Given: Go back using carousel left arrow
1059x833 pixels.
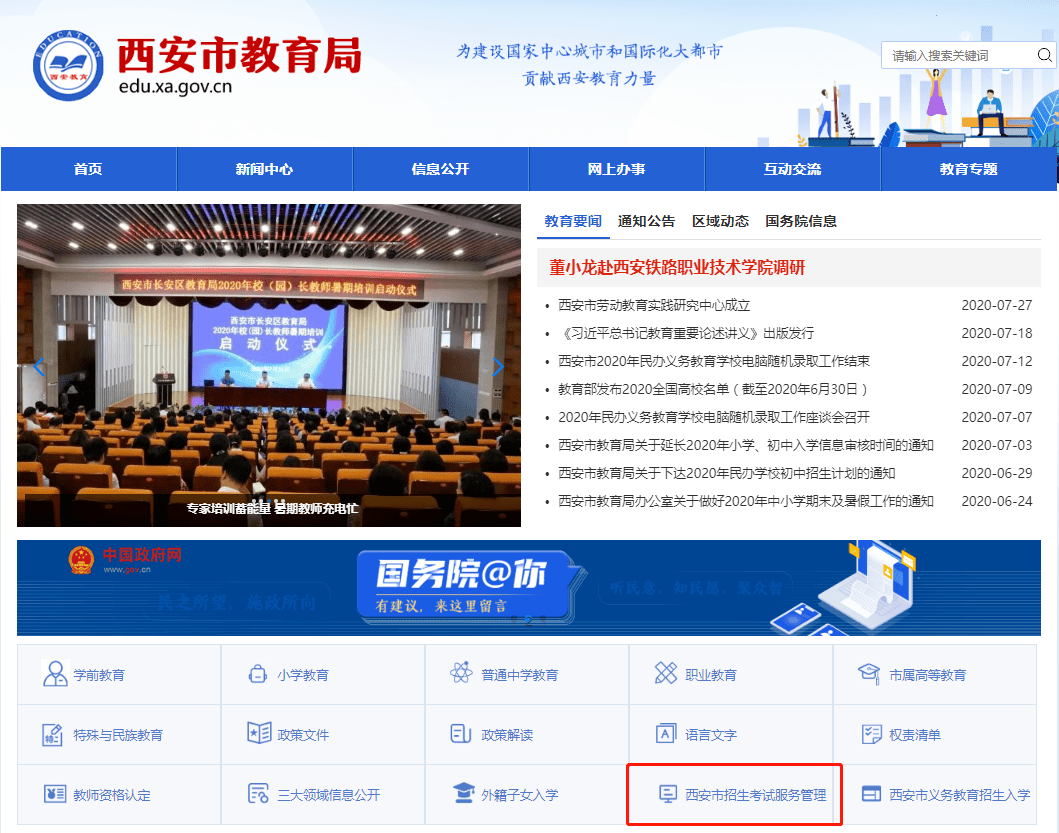Looking at the screenshot, I should (38, 366).
